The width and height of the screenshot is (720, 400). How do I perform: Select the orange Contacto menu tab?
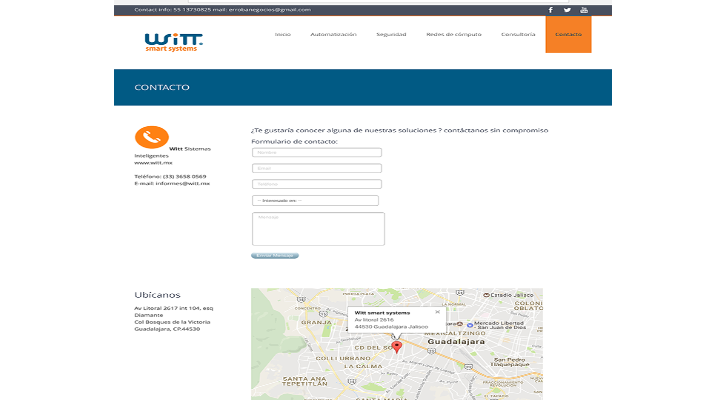click(x=568, y=34)
